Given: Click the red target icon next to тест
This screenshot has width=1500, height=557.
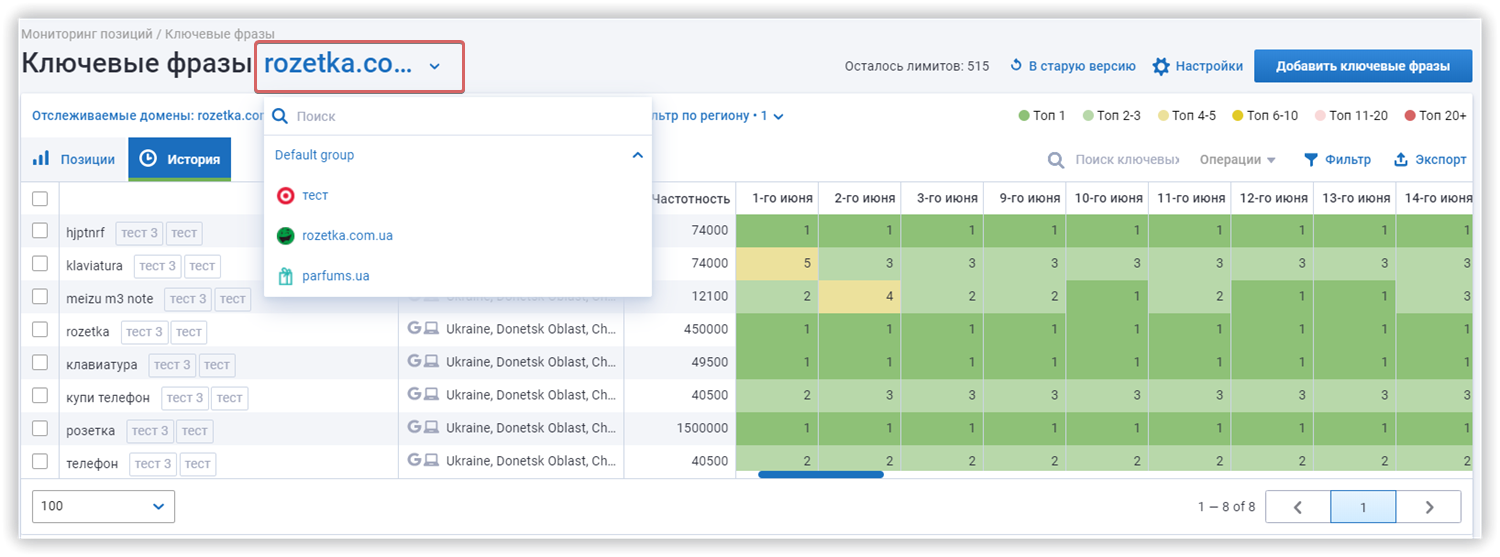Looking at the screenshot, I should [286, 195].
